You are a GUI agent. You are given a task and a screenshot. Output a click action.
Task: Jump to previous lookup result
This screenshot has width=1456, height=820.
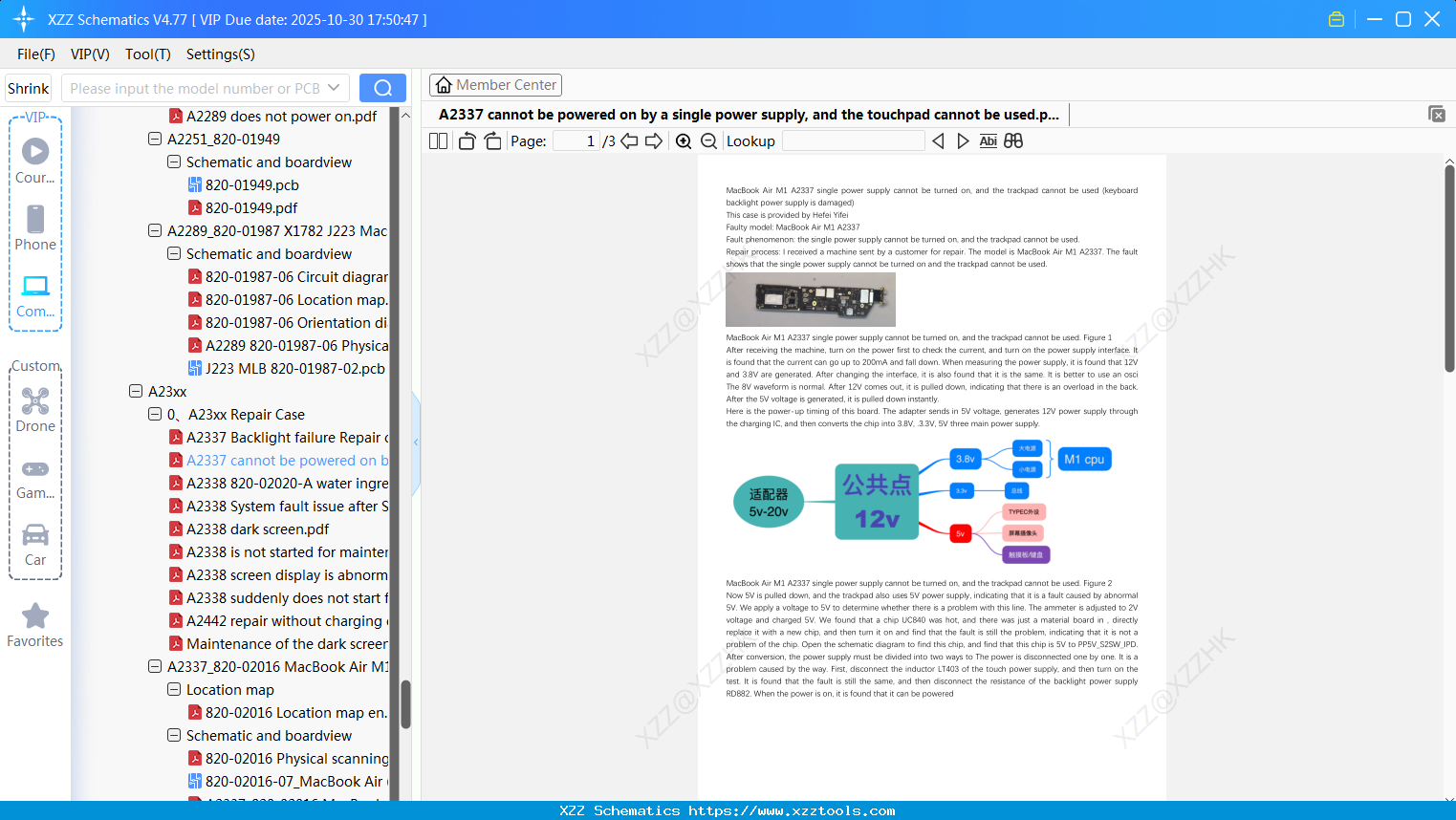click(x=938, y=140)
